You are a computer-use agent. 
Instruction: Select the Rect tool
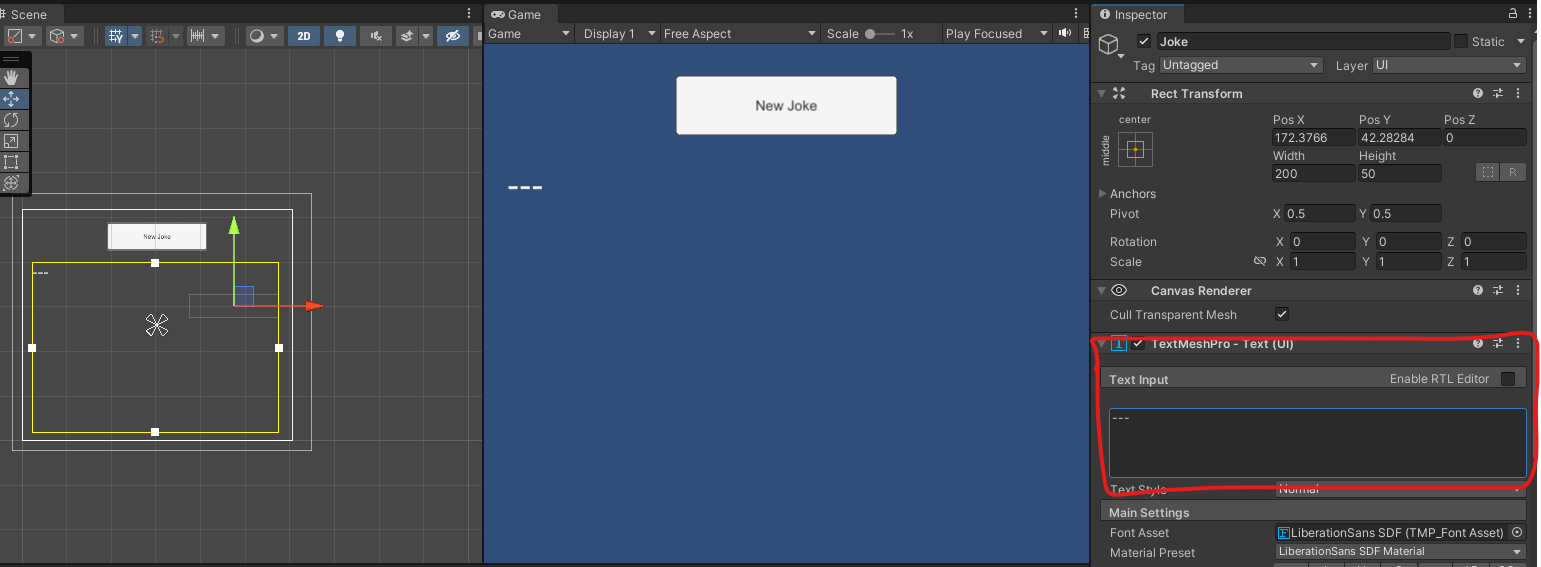[12, 162]
